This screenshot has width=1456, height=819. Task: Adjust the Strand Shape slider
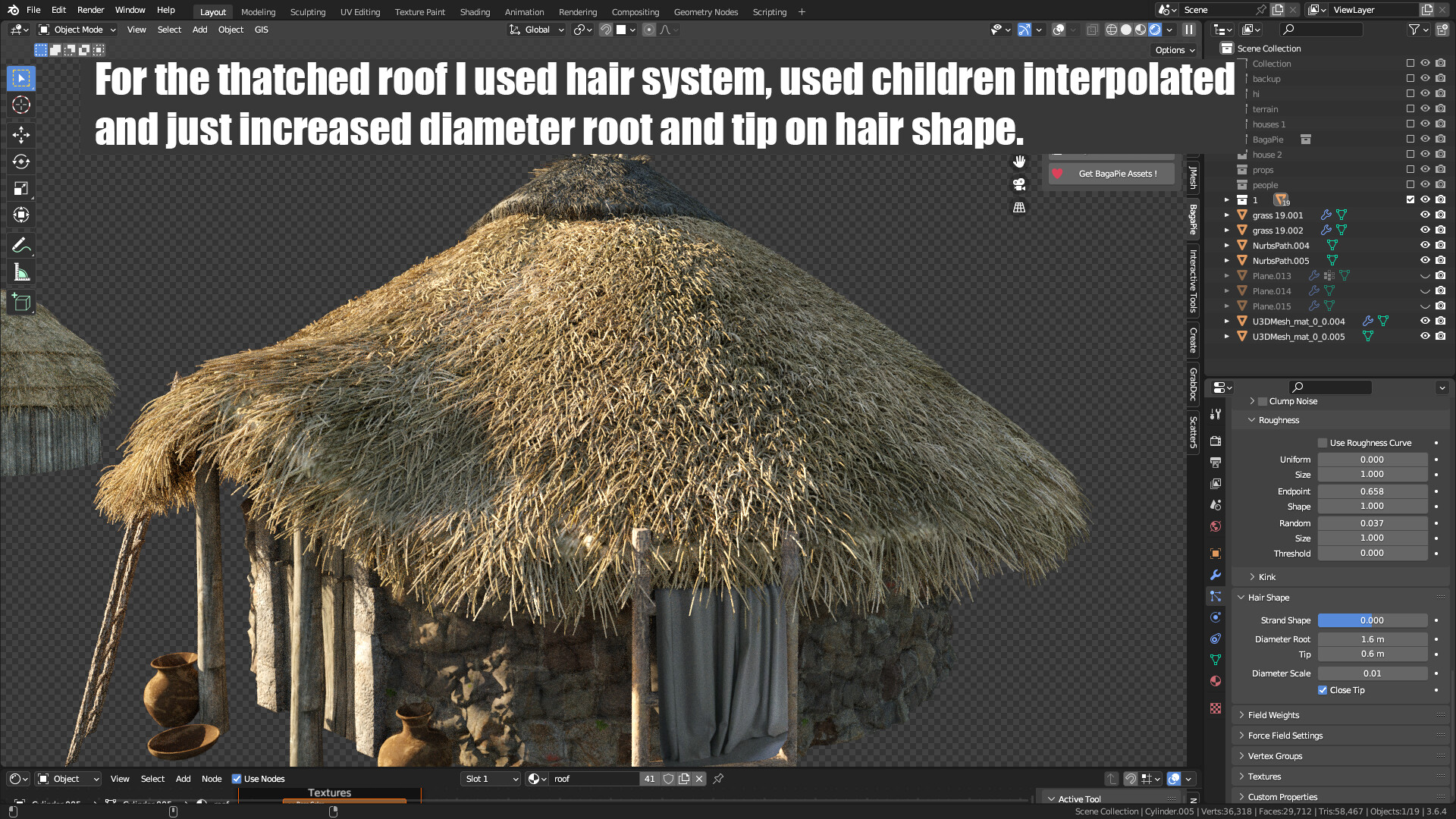tap(1372, 620)
